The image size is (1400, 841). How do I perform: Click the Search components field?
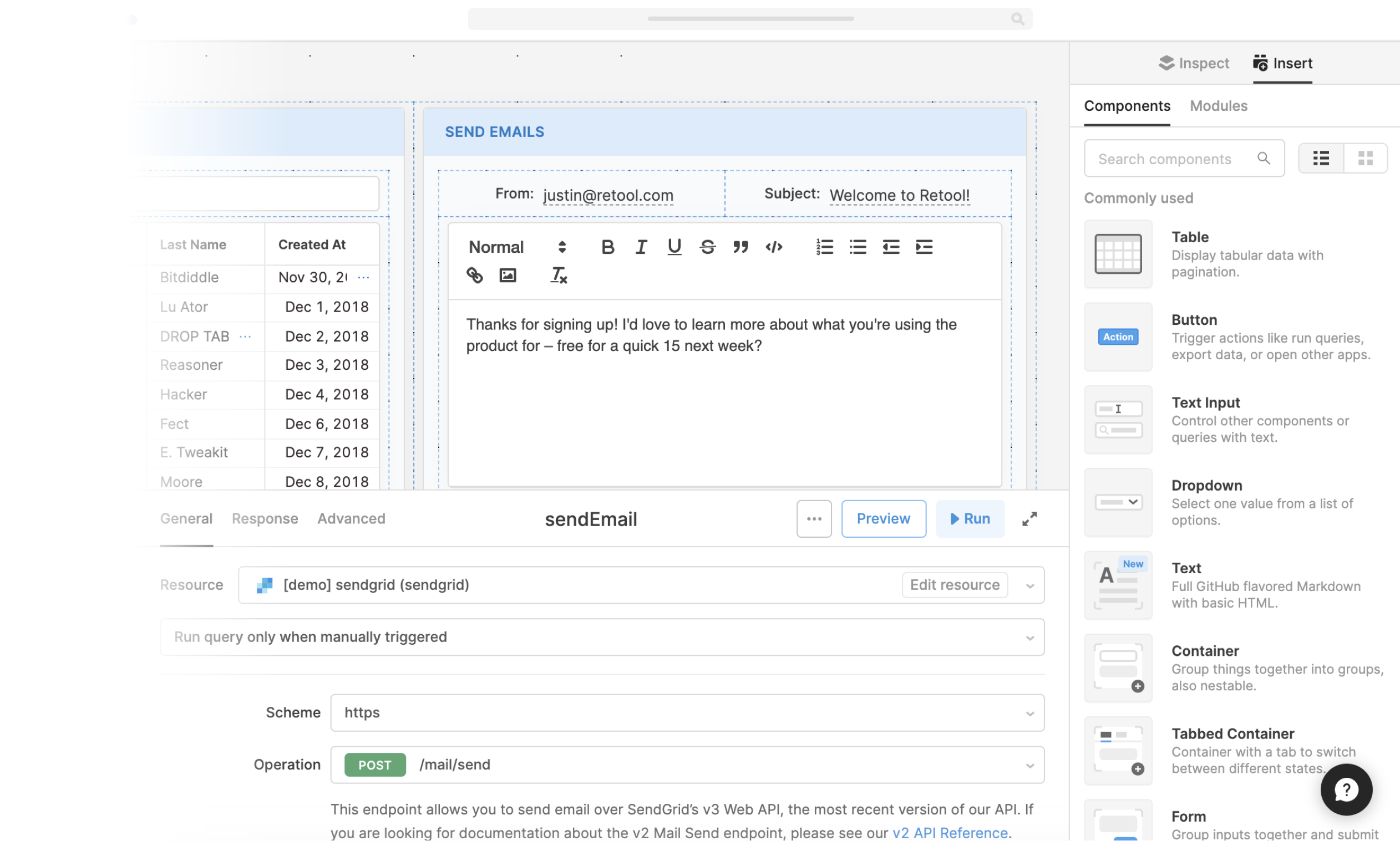coord(1184,159)
